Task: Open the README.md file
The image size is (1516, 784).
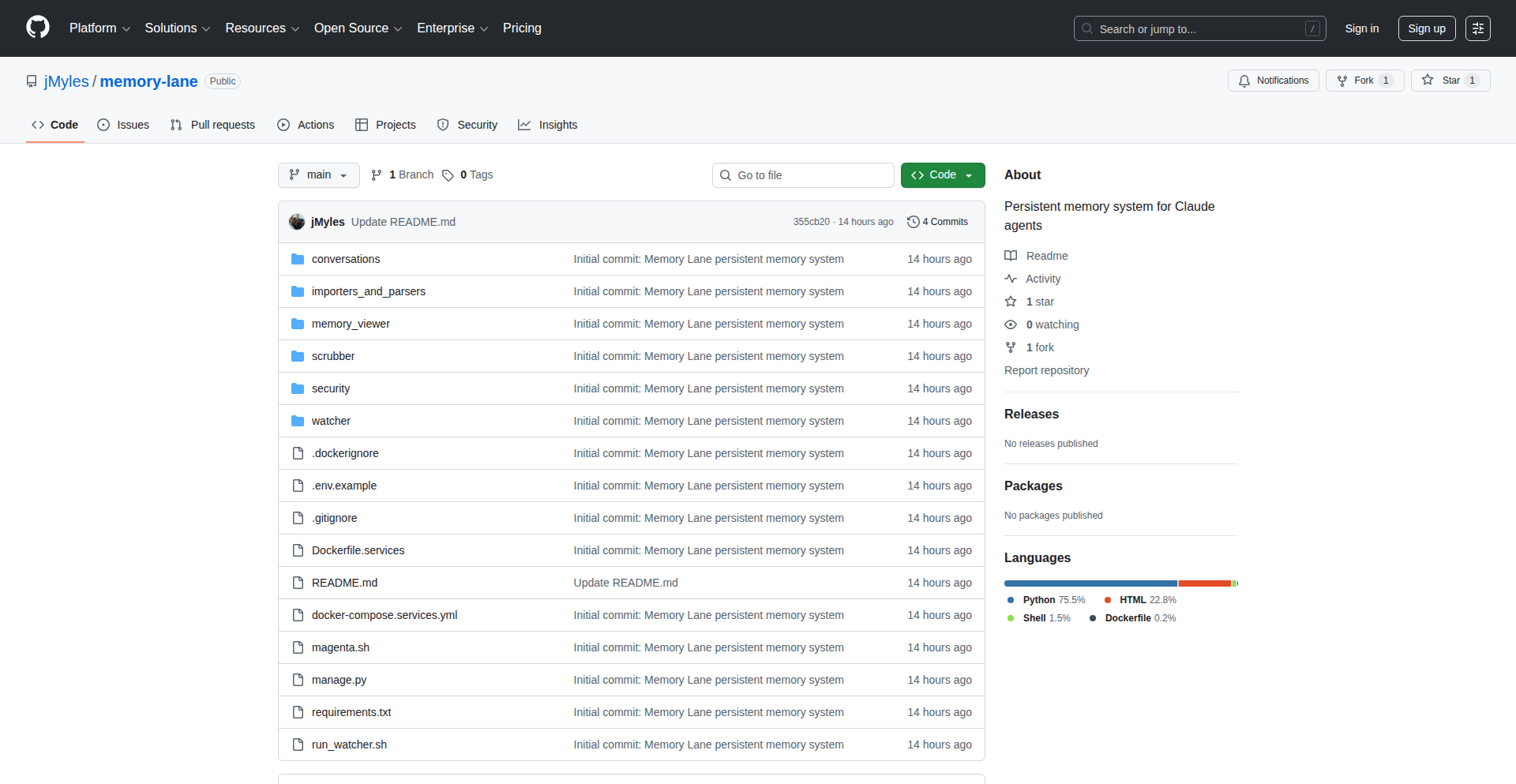Action: [344, 583]
